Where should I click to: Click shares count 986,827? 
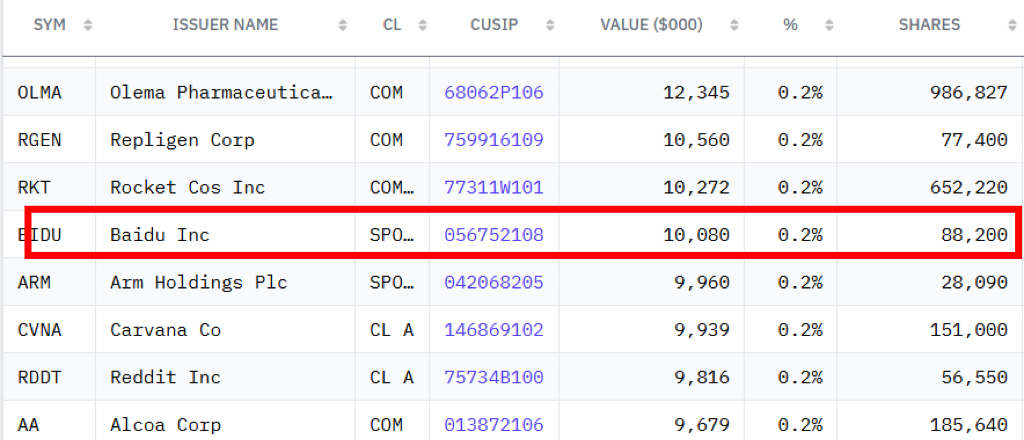(x=968, y=93)
